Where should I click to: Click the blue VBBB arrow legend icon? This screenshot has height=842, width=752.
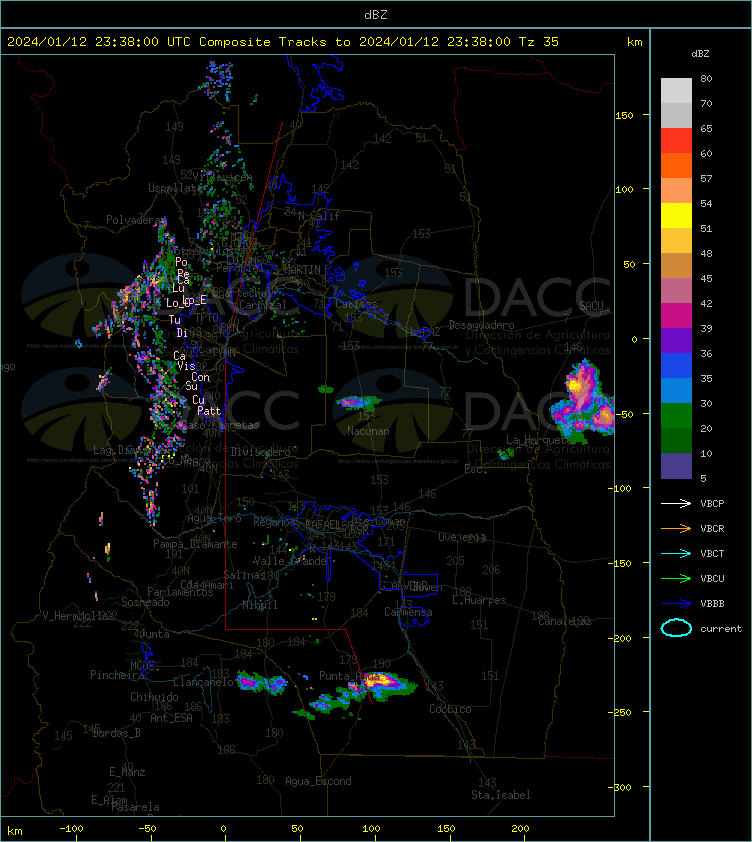[676, 603]
